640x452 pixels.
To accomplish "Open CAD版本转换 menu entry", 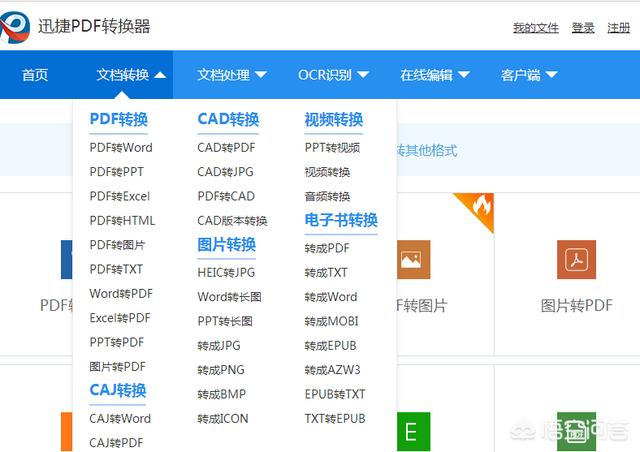I will click(x=232, y=220).
